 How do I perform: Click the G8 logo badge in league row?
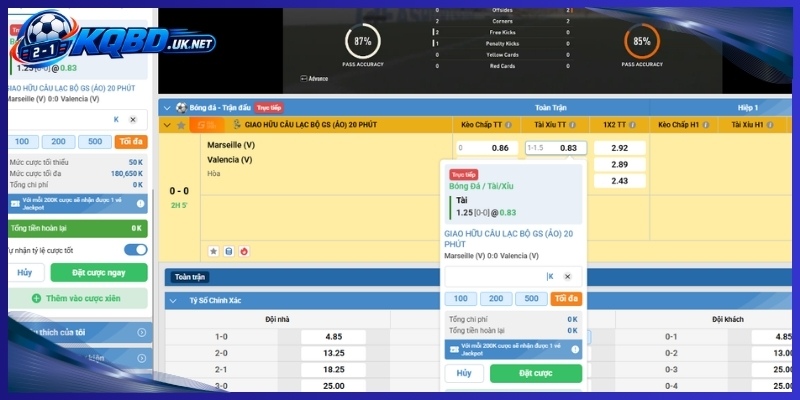(207, 125)
